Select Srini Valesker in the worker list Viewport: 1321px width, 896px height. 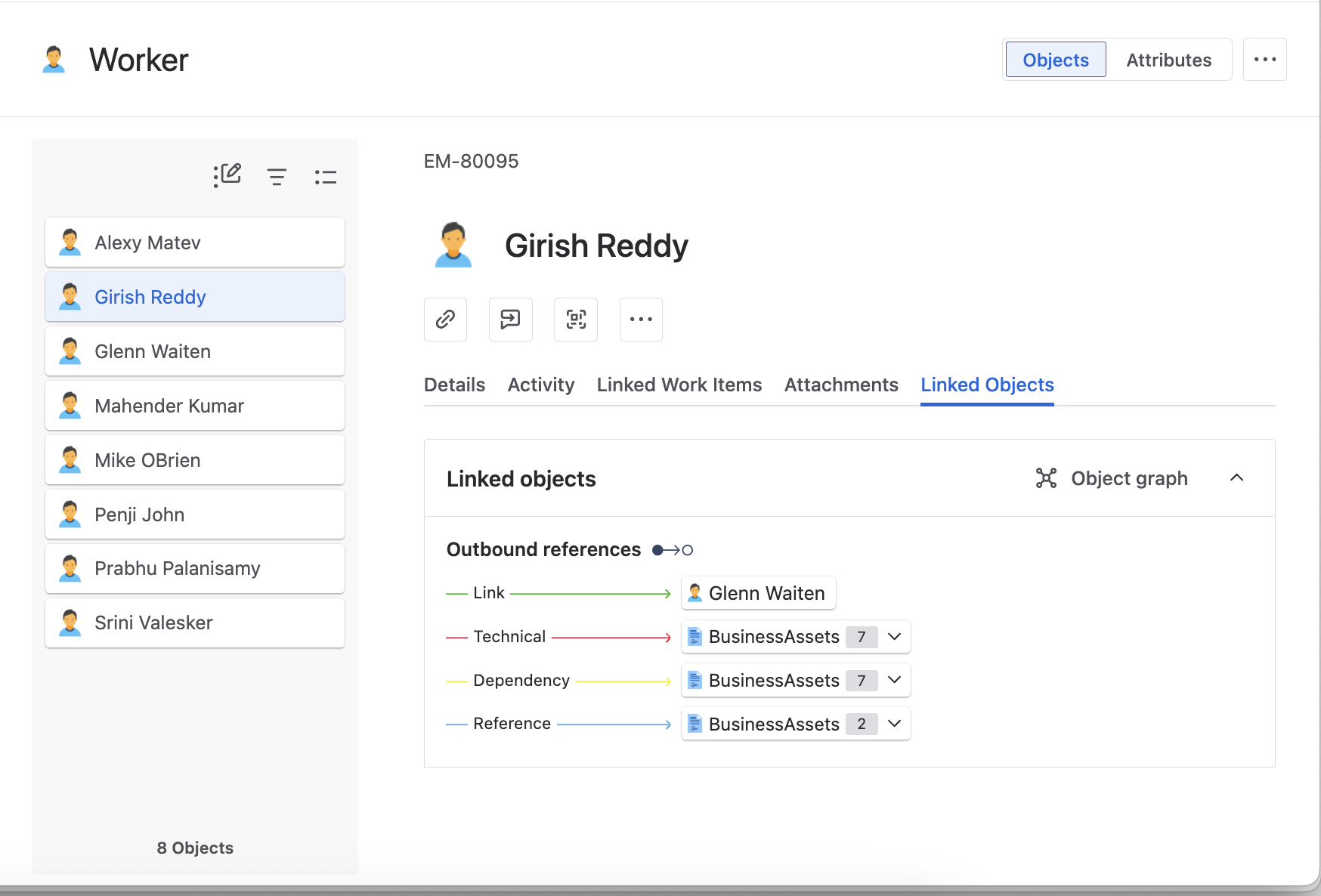pyautogui.click(x=195, y=623)
